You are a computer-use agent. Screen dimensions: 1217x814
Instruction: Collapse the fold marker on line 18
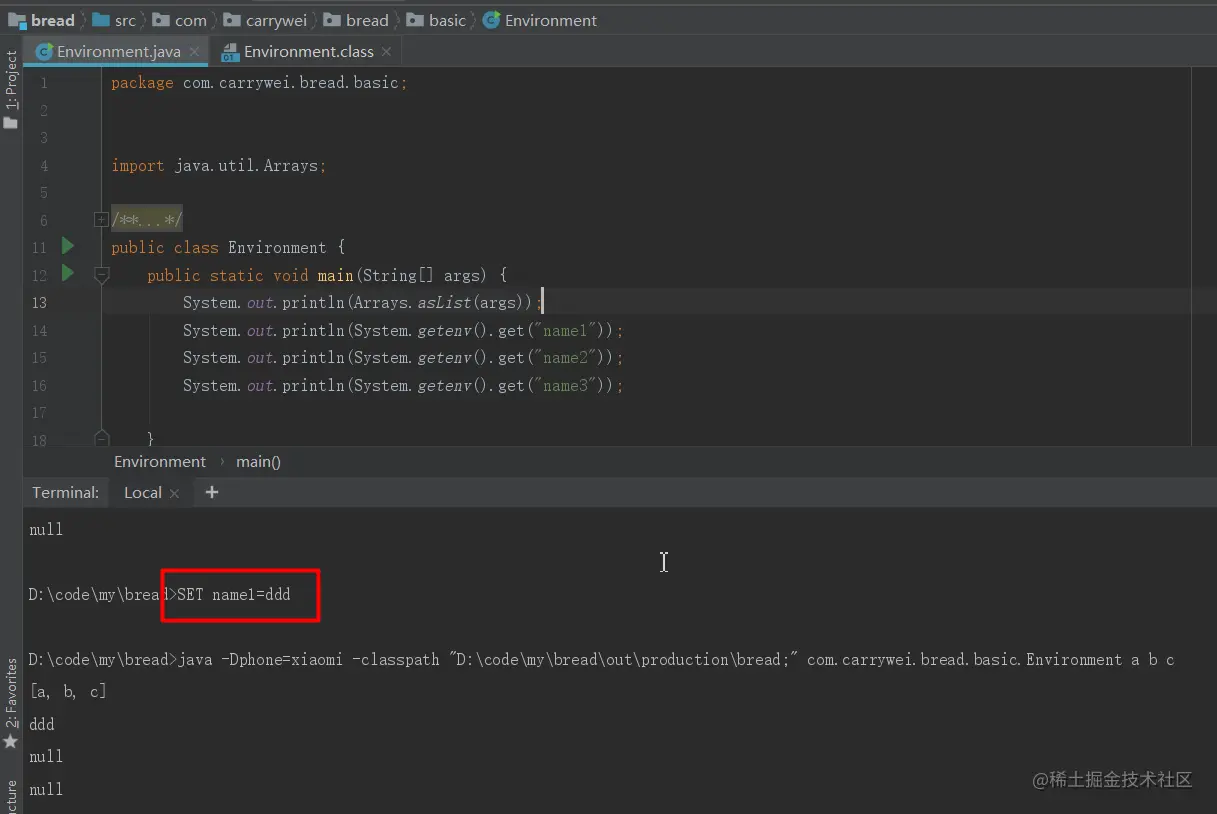[x=101, y=438]
